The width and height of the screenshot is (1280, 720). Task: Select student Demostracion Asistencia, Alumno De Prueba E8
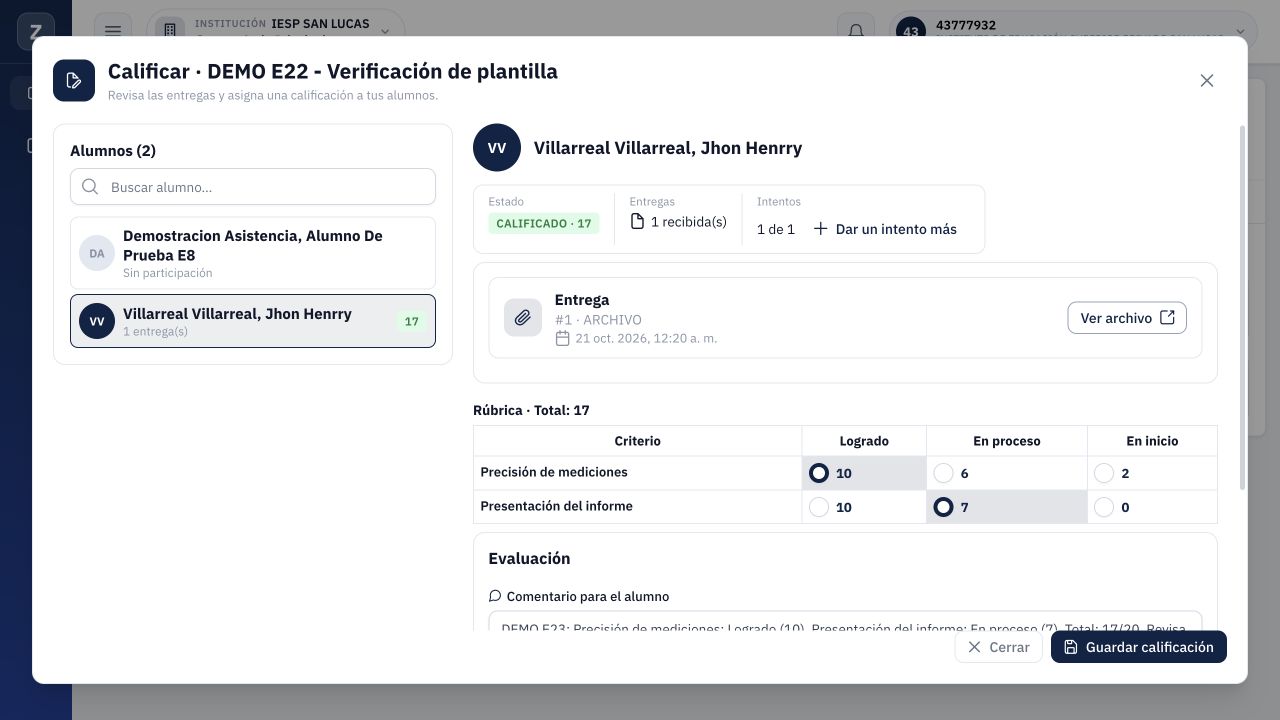click(253, 253)
